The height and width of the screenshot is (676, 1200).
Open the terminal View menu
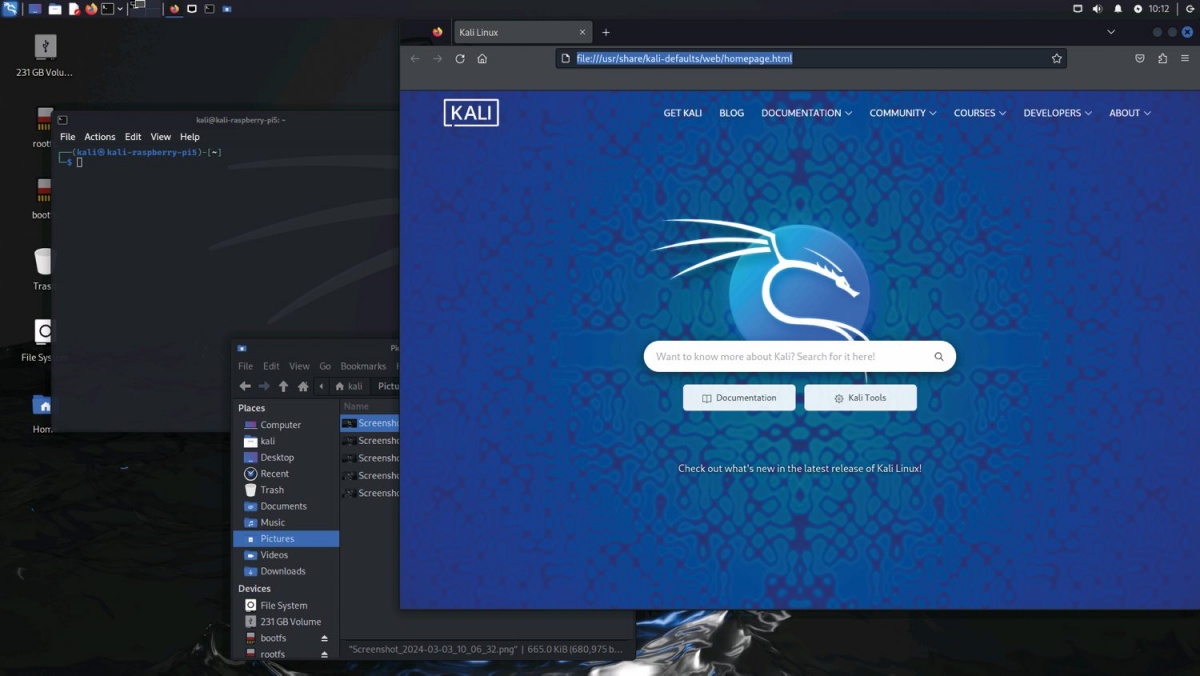point(161,137)
